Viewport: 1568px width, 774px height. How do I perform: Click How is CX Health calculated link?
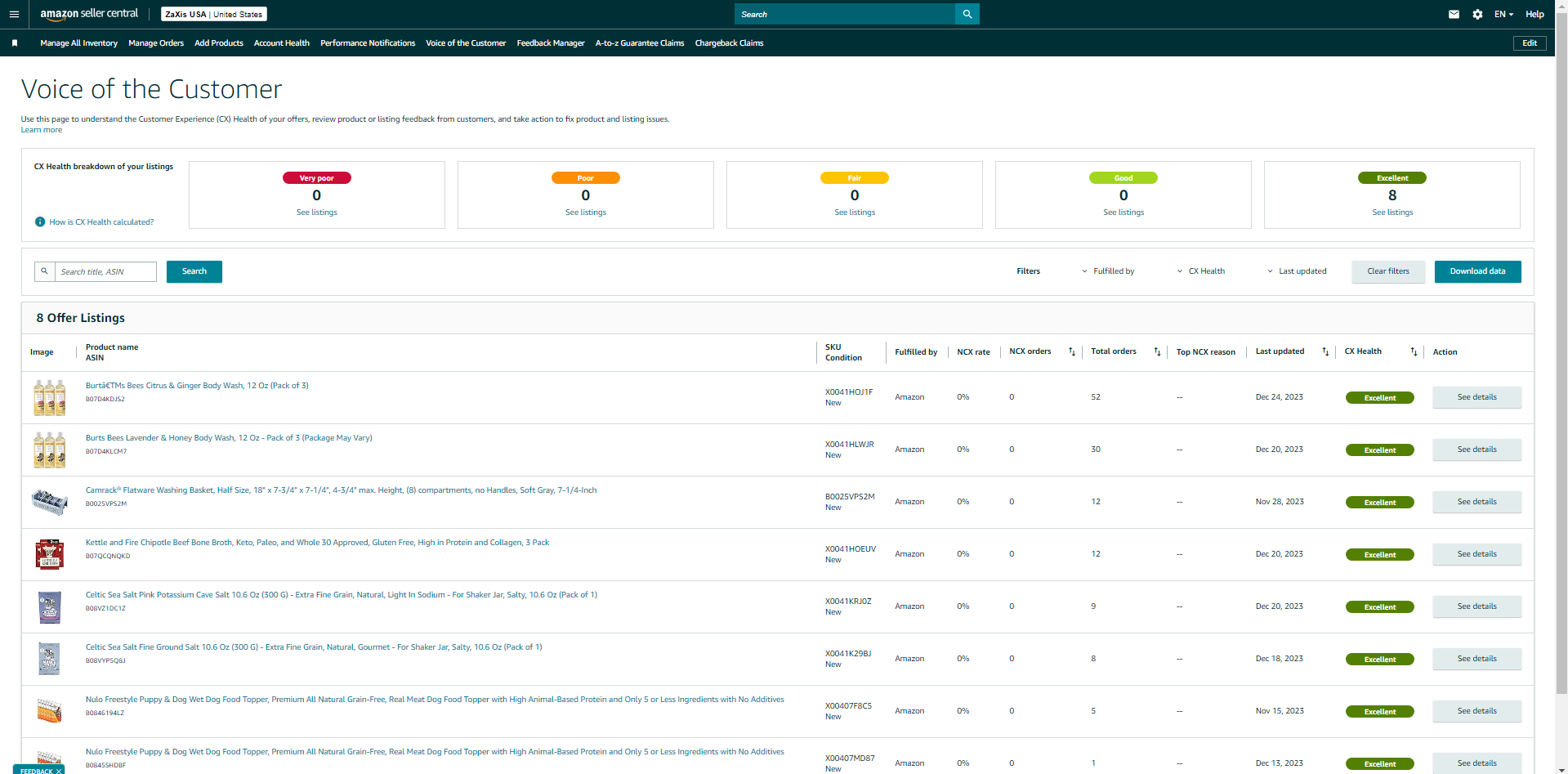pos(101,222)
